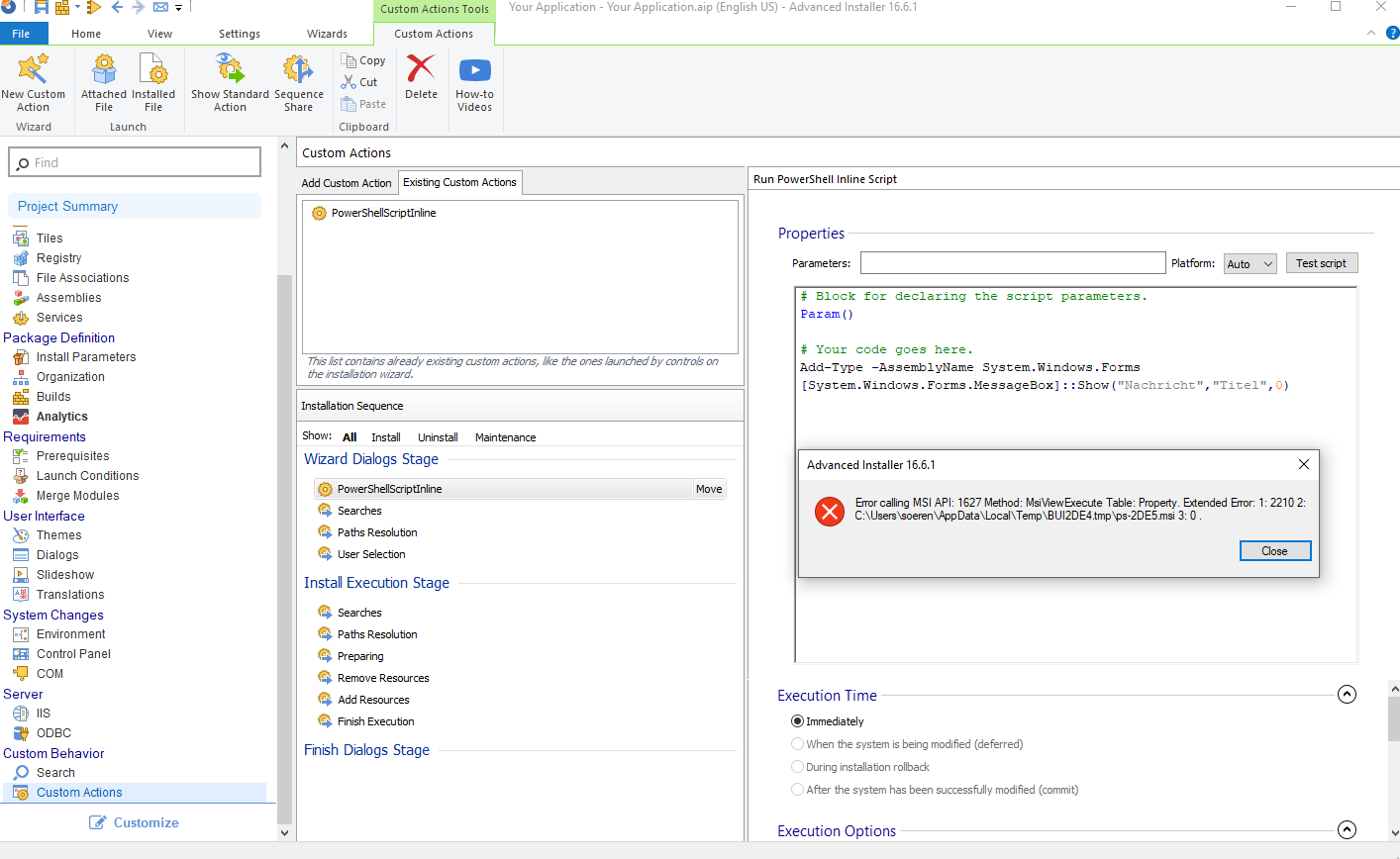Click Move on PowerShellScriptInline row

[x=709, y=489]
